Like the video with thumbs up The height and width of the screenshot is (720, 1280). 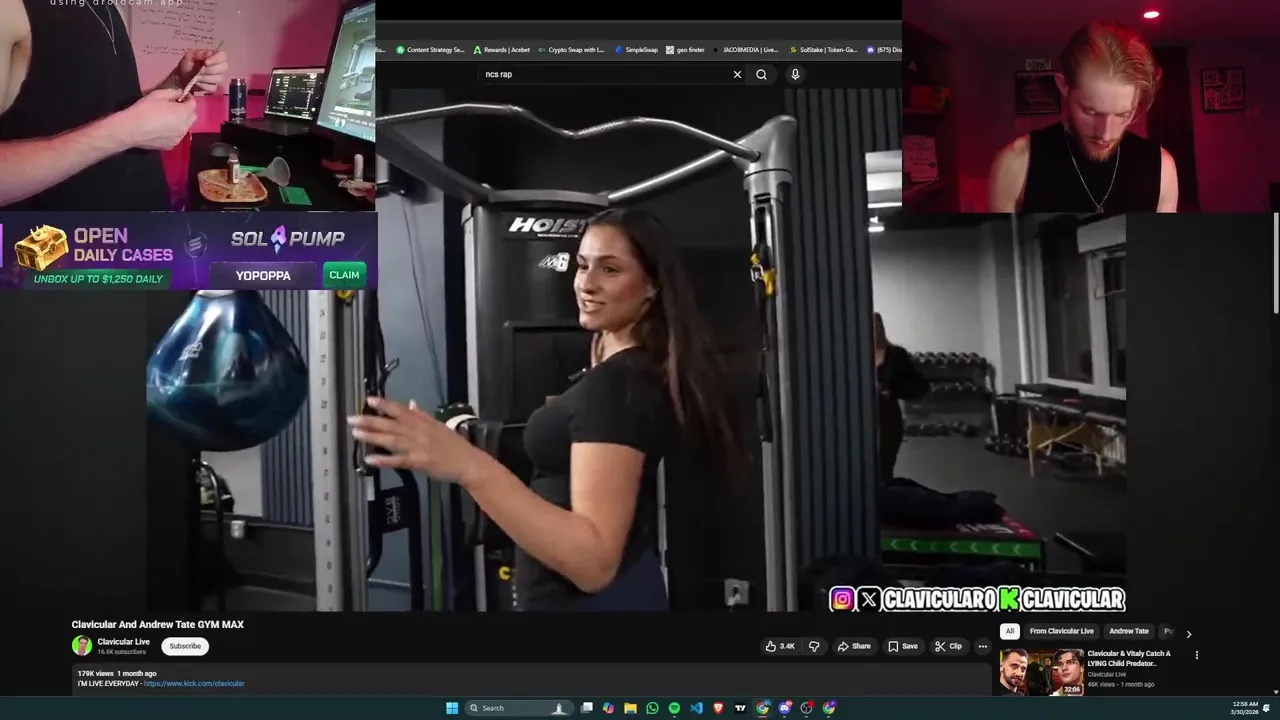coord(780,646)
